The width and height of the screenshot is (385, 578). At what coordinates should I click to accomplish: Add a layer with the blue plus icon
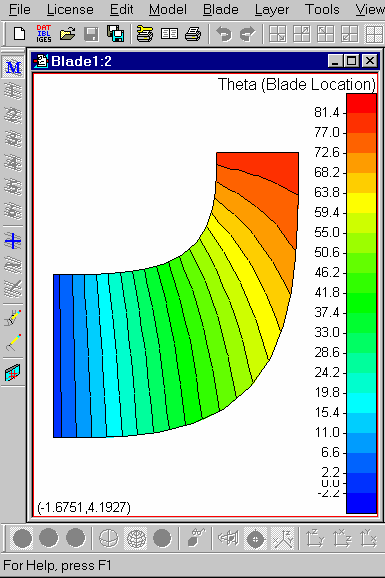pyautogui.click(x=13, y=241)
